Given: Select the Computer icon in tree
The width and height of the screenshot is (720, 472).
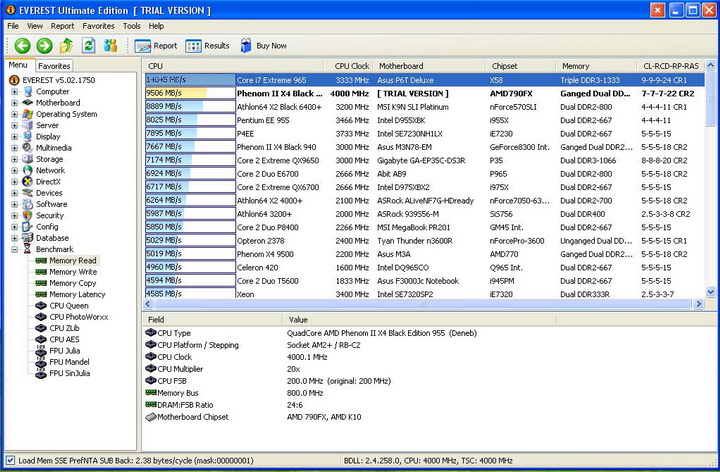Looking at the screenshot, I should [28, 91].
